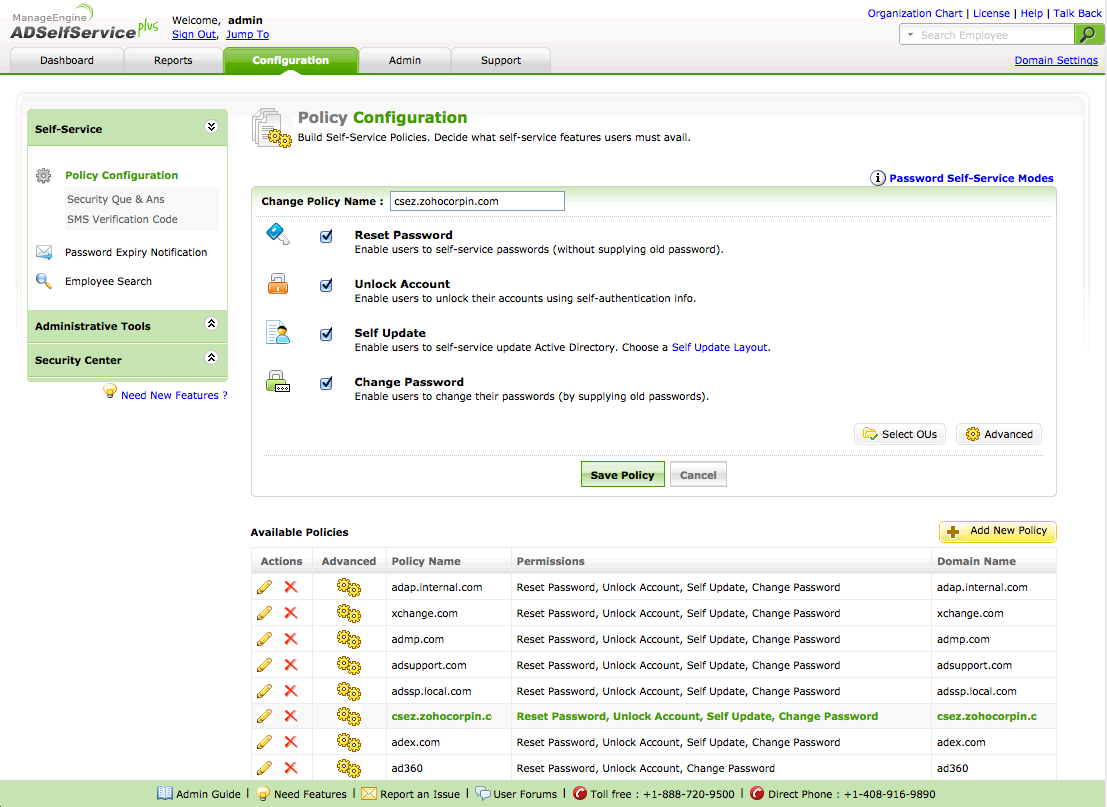Image resolution: width=1107 pixels, height=807 pixels.
Task: Click the Advanced button in policy form
Action: 999,434
